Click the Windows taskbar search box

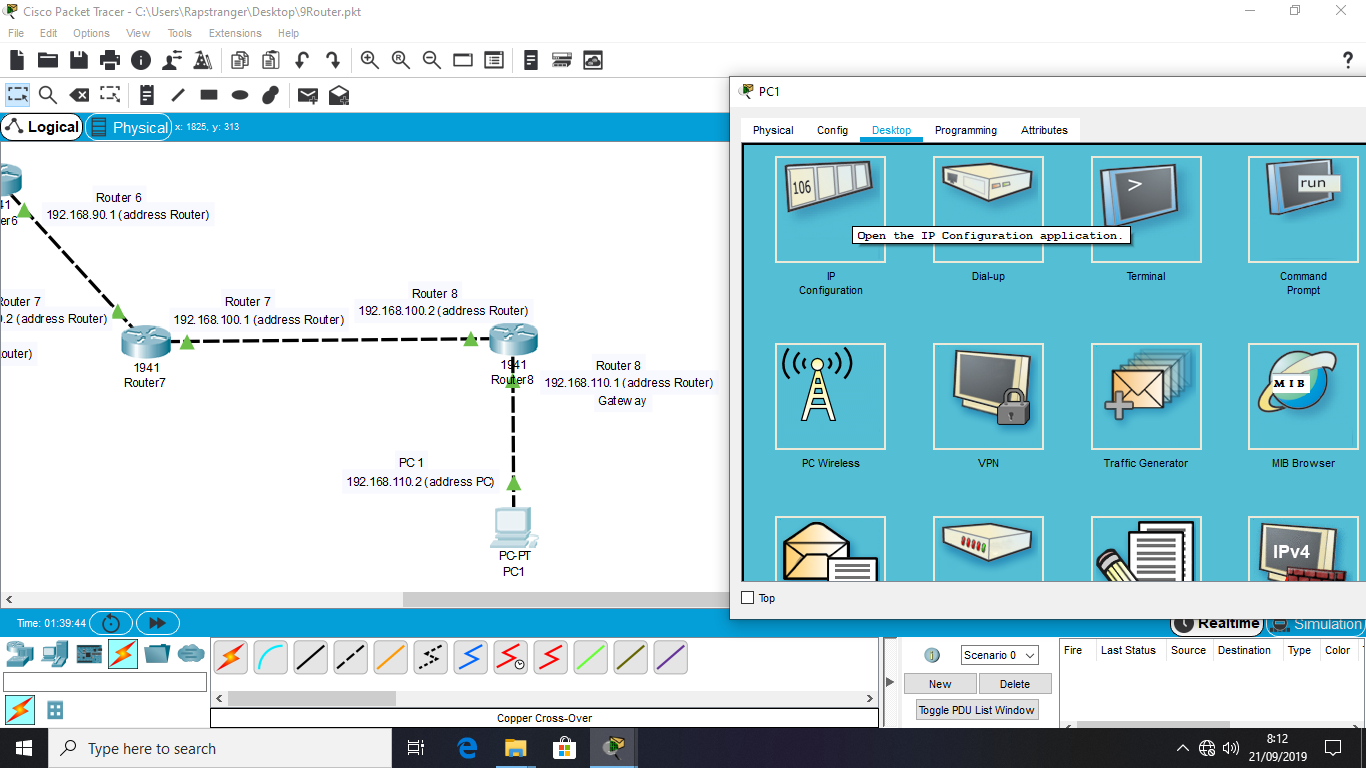219,748
